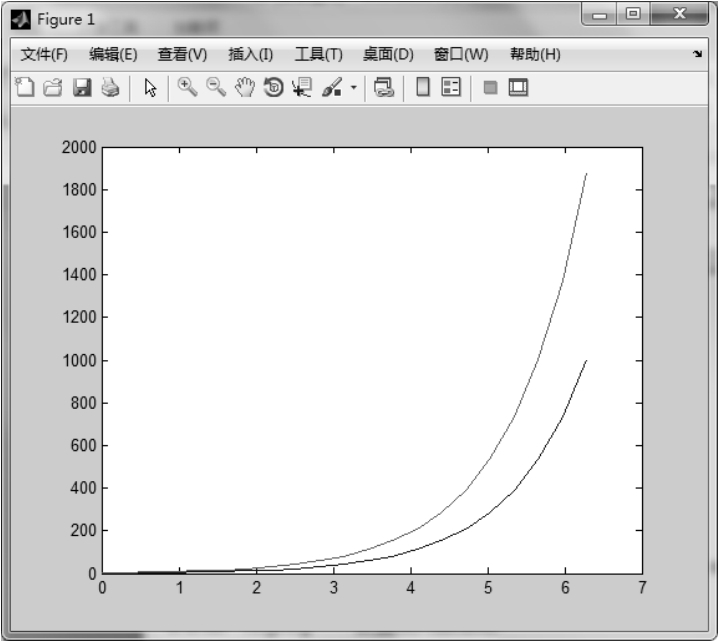Enable the Zoom In magnifier tool
718x641 pixels.
(187, 88)
